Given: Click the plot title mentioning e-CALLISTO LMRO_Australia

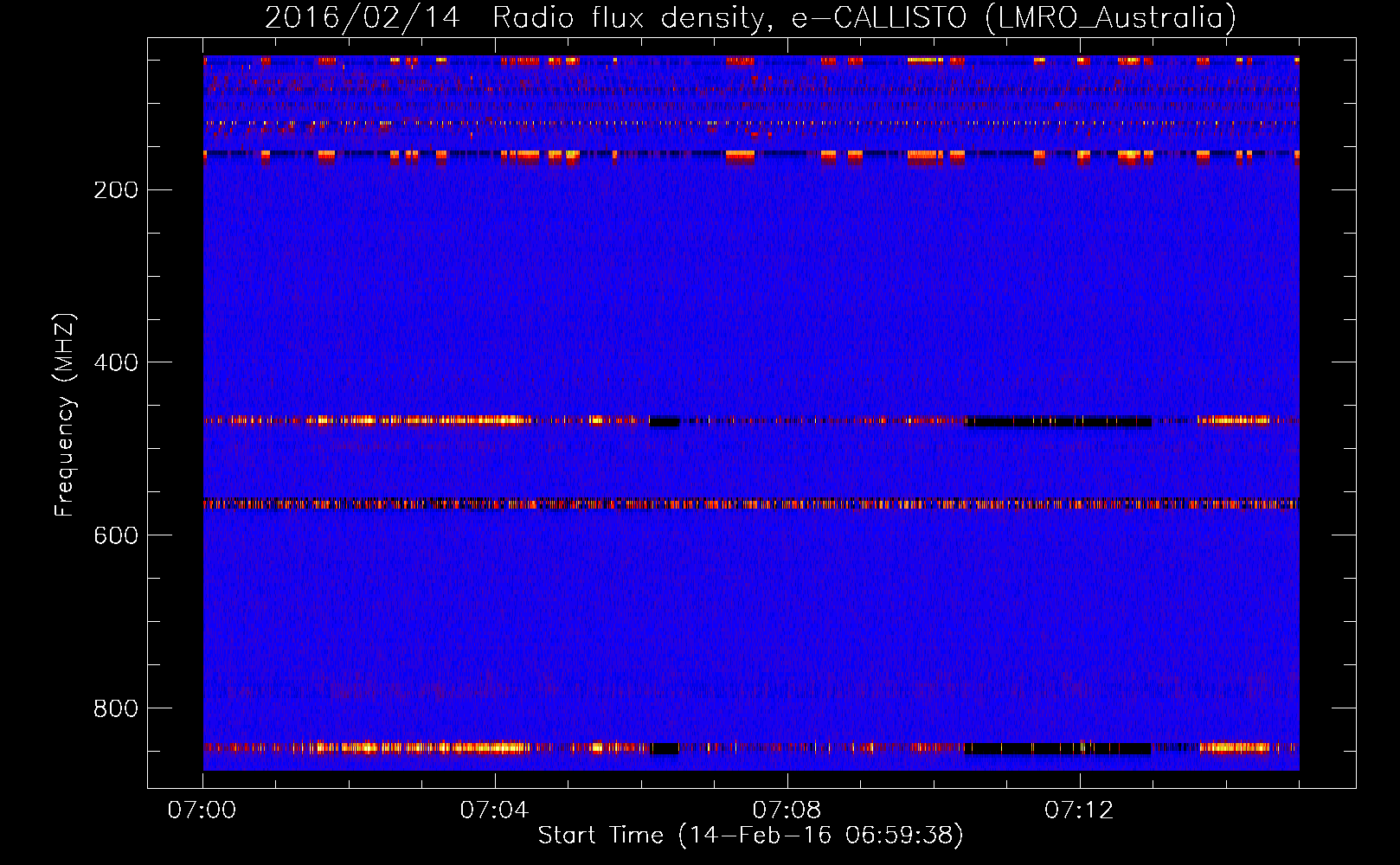Looking at the screenshot, I should [750, 17].
